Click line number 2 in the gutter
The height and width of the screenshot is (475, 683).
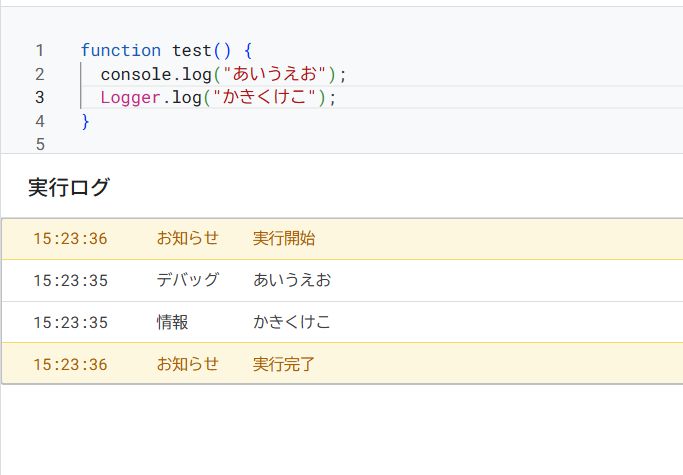pos(39,74)
